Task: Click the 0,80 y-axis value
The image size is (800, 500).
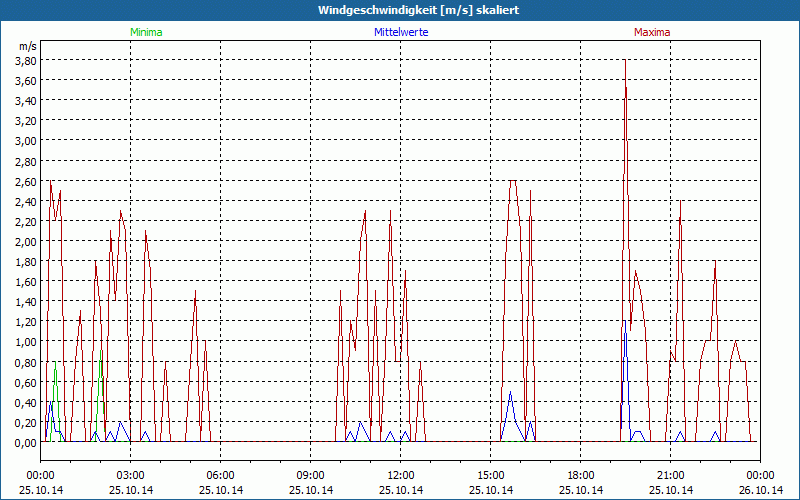Action: click(x=26, y=363)
